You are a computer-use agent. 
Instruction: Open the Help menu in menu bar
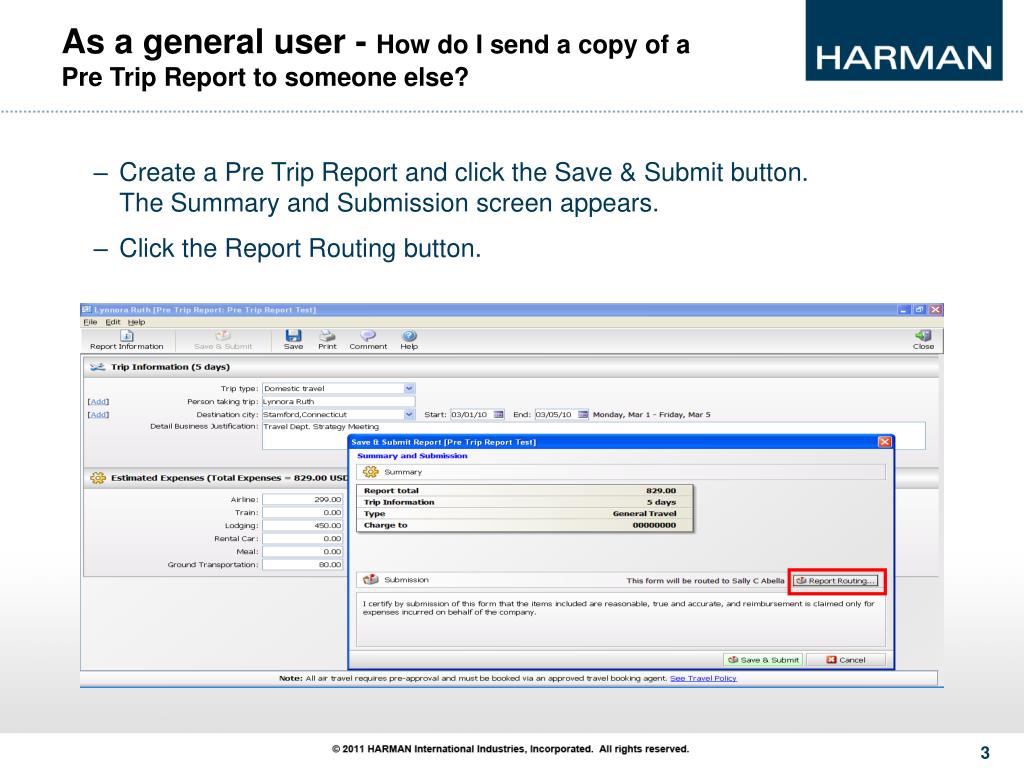click(136, 322)
